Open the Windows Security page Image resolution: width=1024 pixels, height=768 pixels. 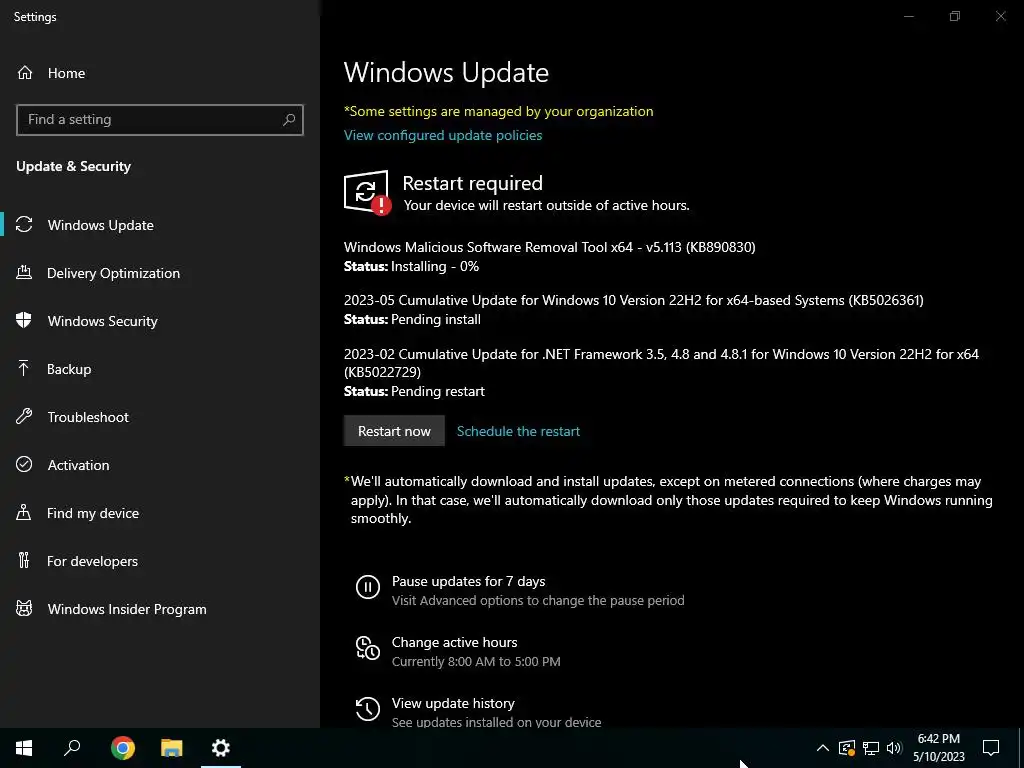point(103,321)
